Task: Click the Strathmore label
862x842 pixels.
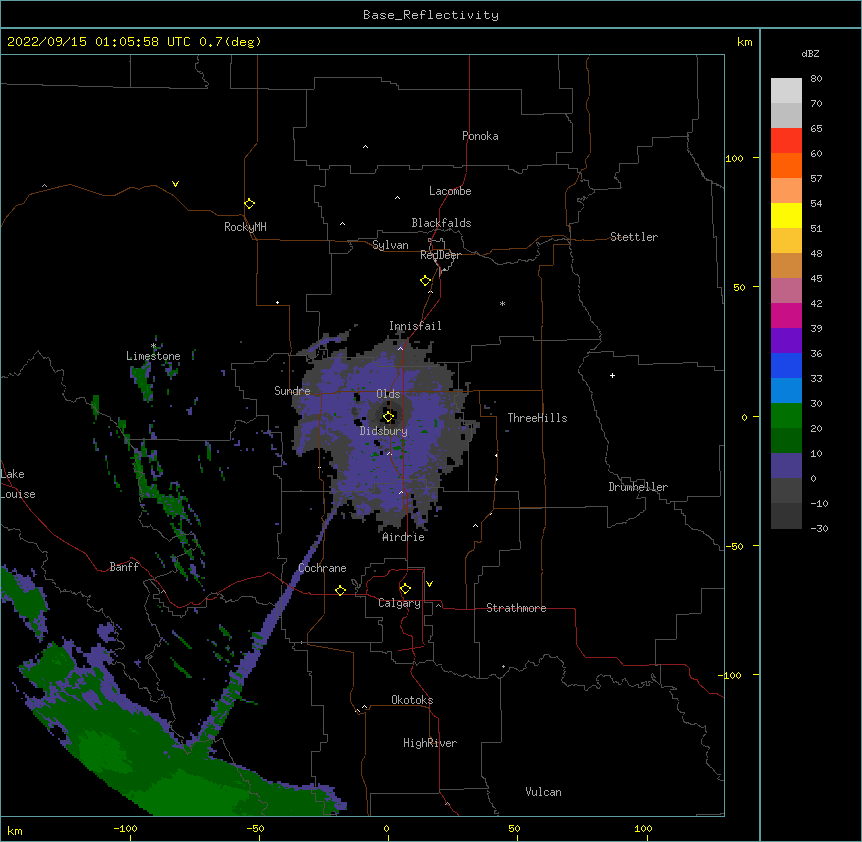Action: point(516,608)
